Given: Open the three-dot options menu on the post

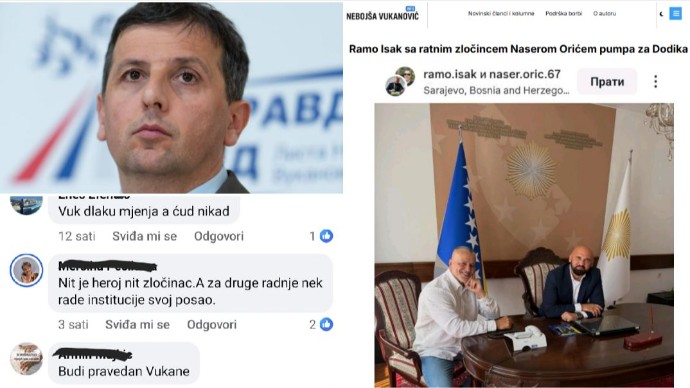Looking at the screenshot, I should [x=655, y=81].
